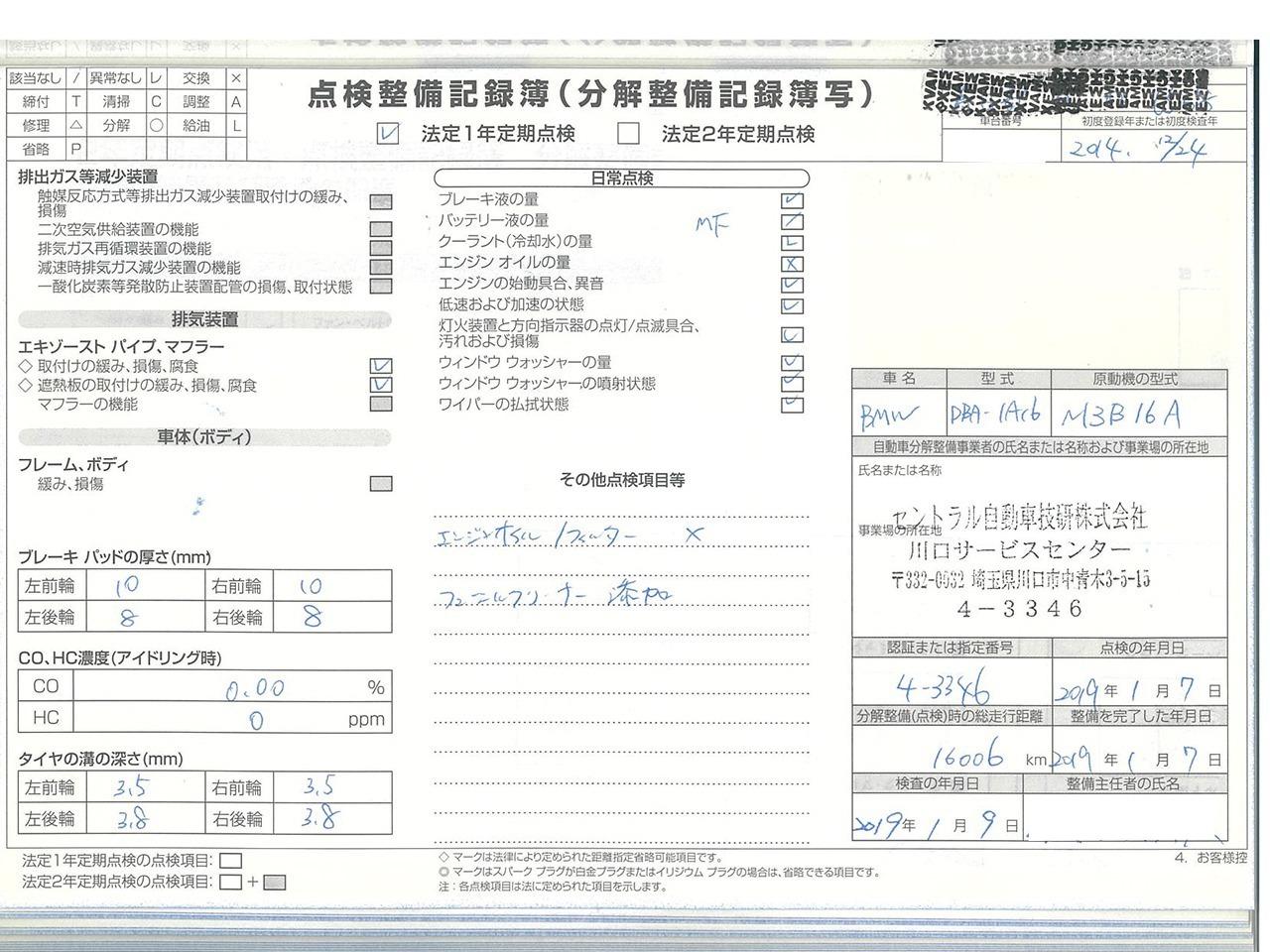Toggle the バッテリー液の量 checkbox
Viewport: 1270px width, 952px height.
pos(792,221)
